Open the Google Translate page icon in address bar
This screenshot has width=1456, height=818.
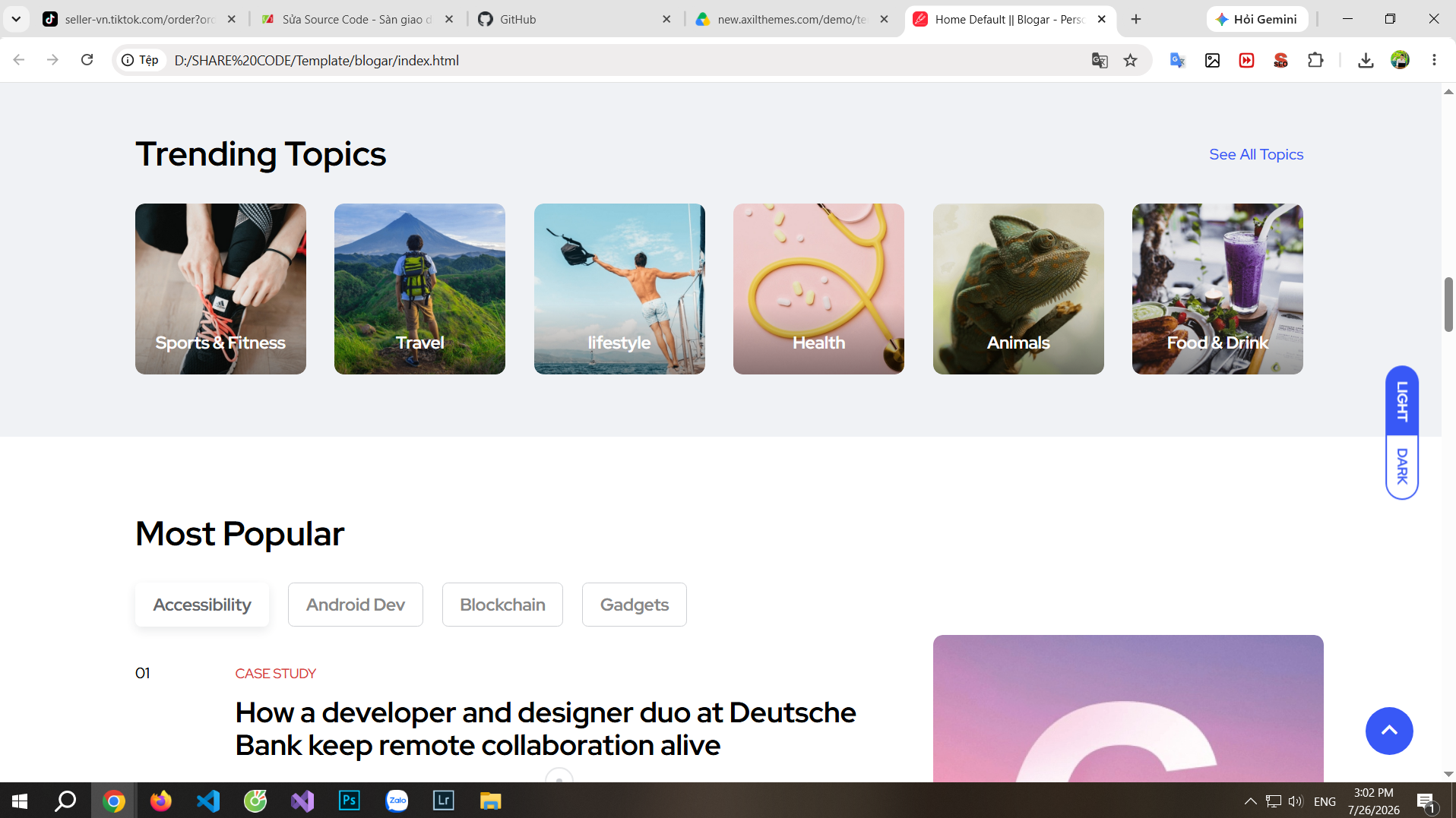(x=1100, y=60)
